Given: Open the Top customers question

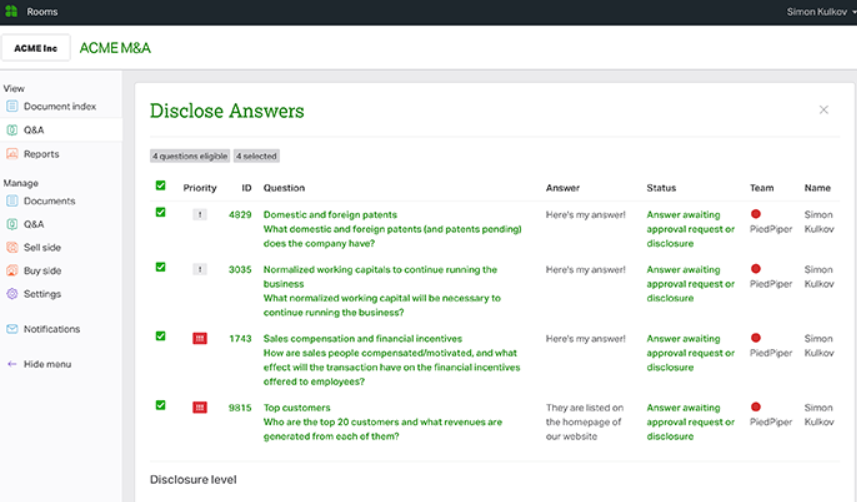Looking at the screenshot, I should (x=383, y=422).
